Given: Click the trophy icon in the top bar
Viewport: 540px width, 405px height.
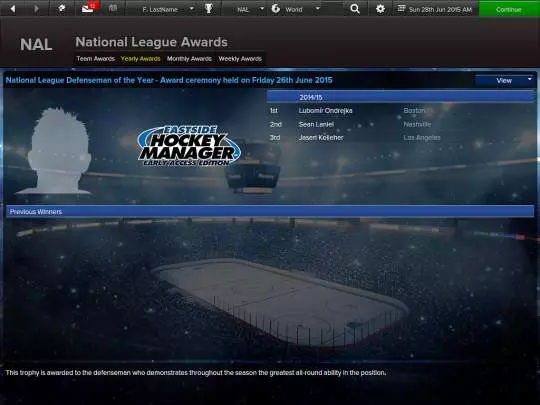Looking at the screenshot, I should (x=209, y=9).
